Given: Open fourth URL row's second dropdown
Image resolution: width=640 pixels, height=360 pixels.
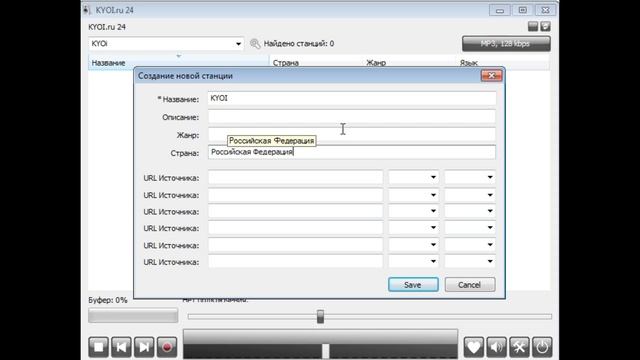Looking at the screenshot, I should pyautogui.click(x=490, y=228).
